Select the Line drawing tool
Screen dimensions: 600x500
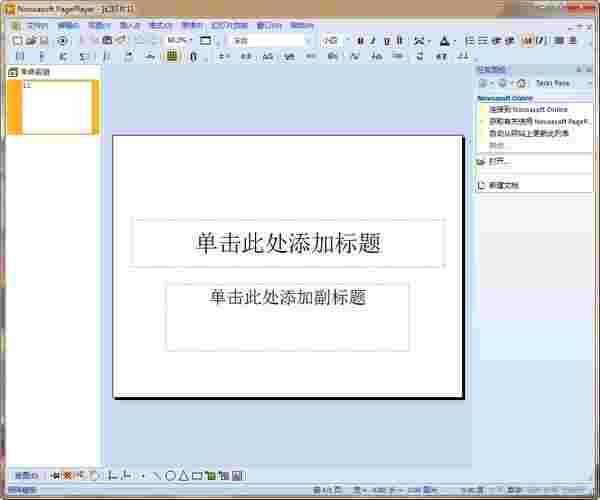click(157, 476)
